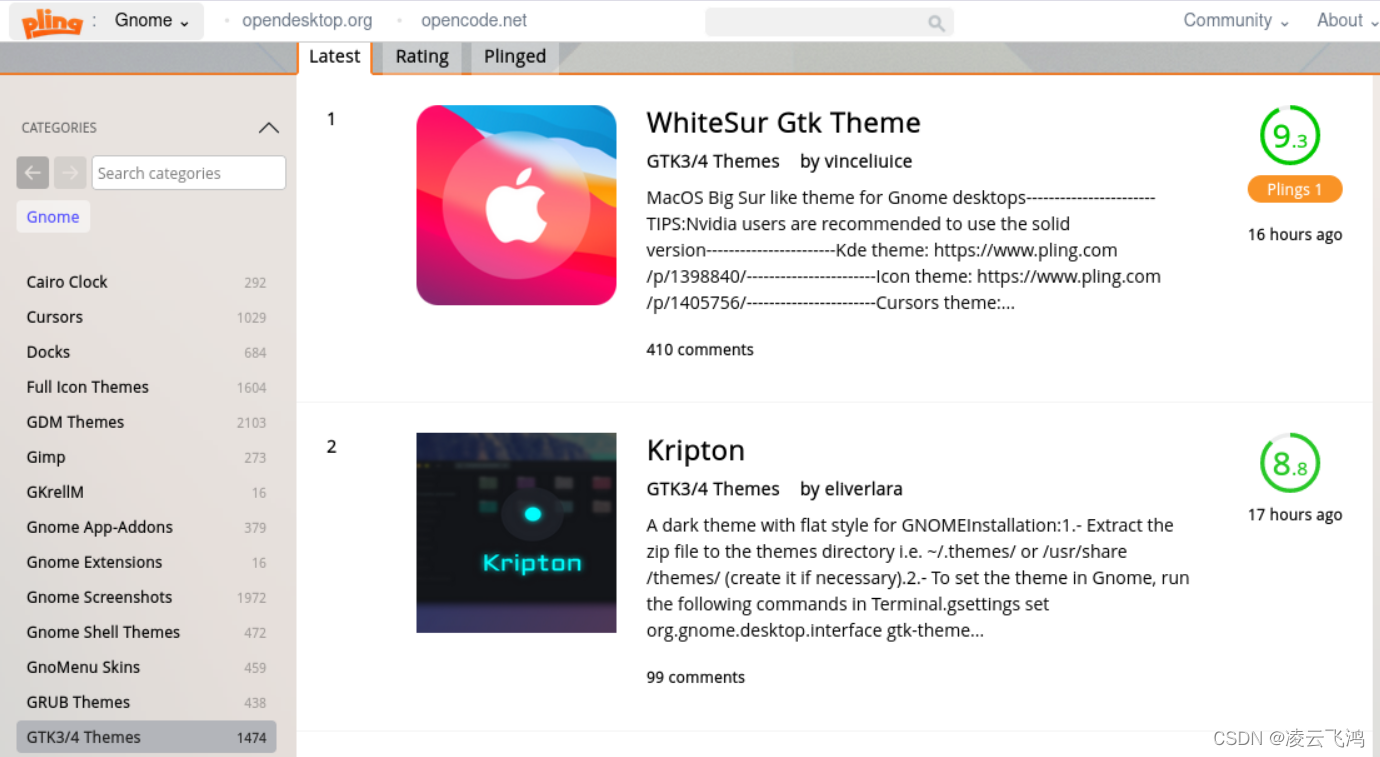Click the 17 hours ago timestamp
The image size is (1380, 757).
pos(1295,515)
